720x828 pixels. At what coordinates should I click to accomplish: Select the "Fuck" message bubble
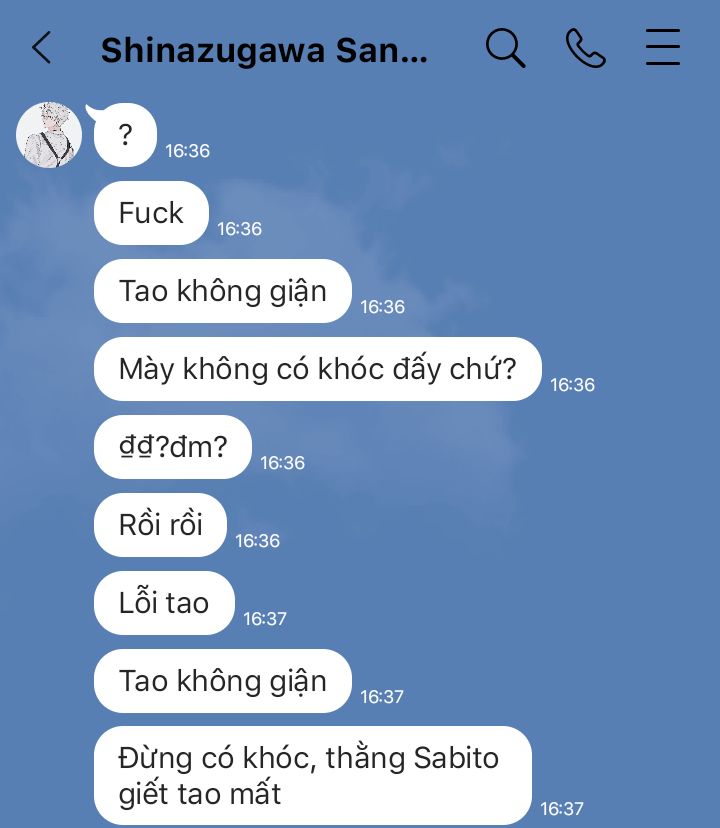point(151,213)
